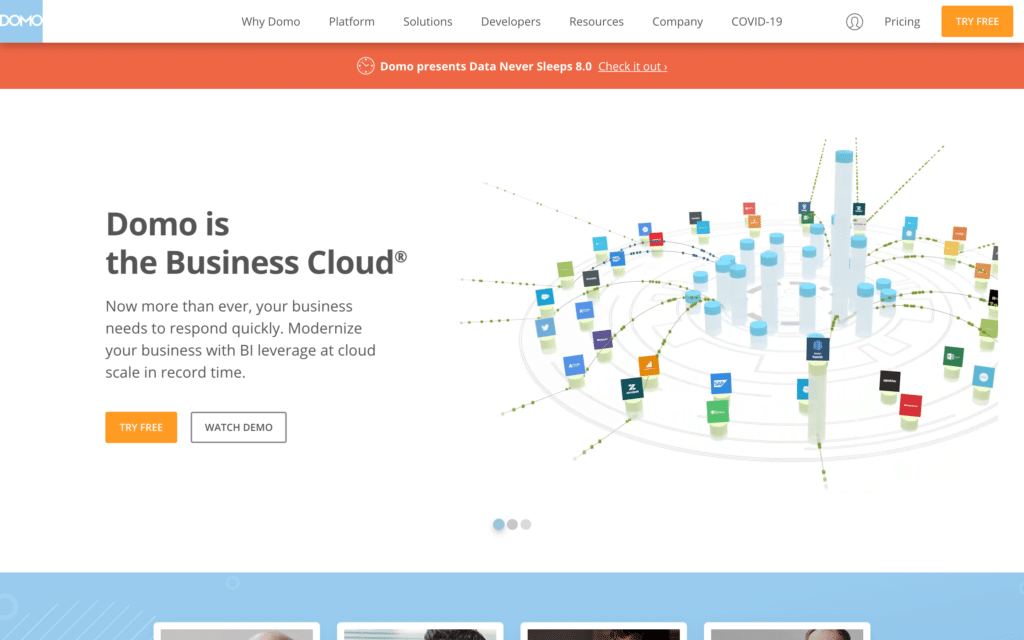Open the Resources menu

point(596,22)
